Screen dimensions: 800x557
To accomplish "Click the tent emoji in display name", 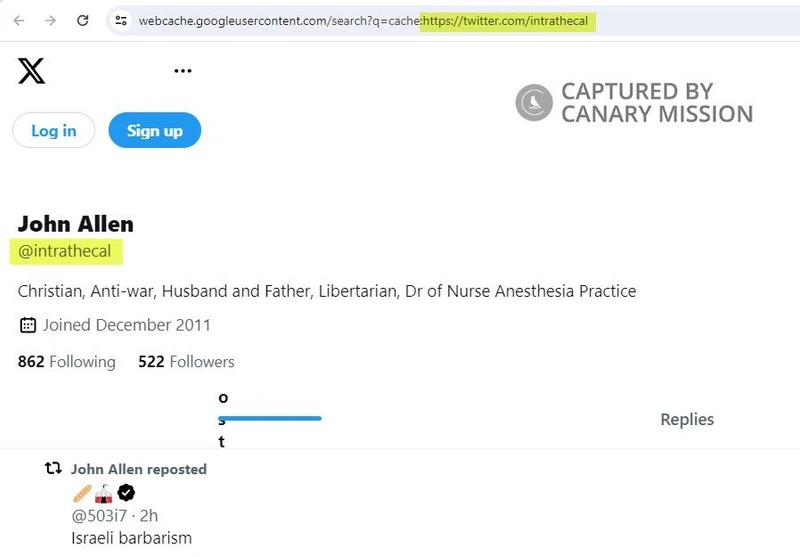I will [104, 493].
